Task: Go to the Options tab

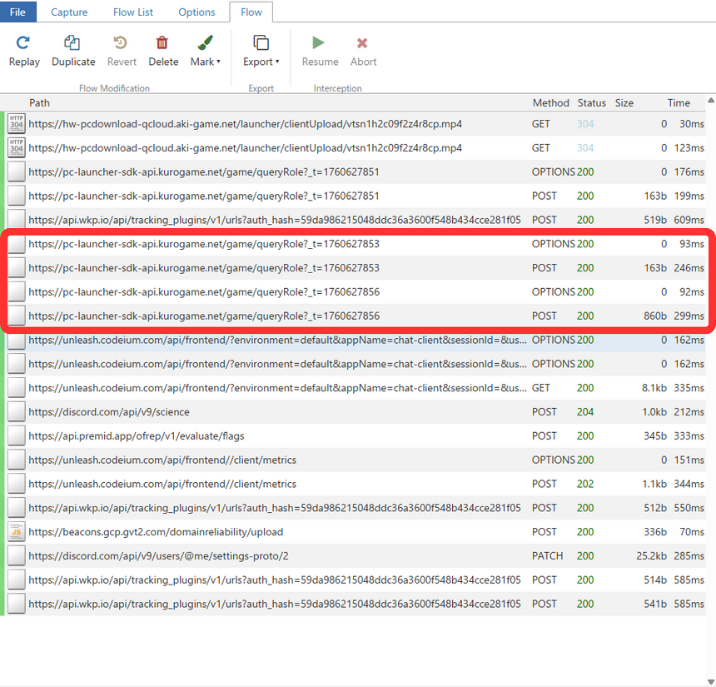Action: click(x=197, y=12)
